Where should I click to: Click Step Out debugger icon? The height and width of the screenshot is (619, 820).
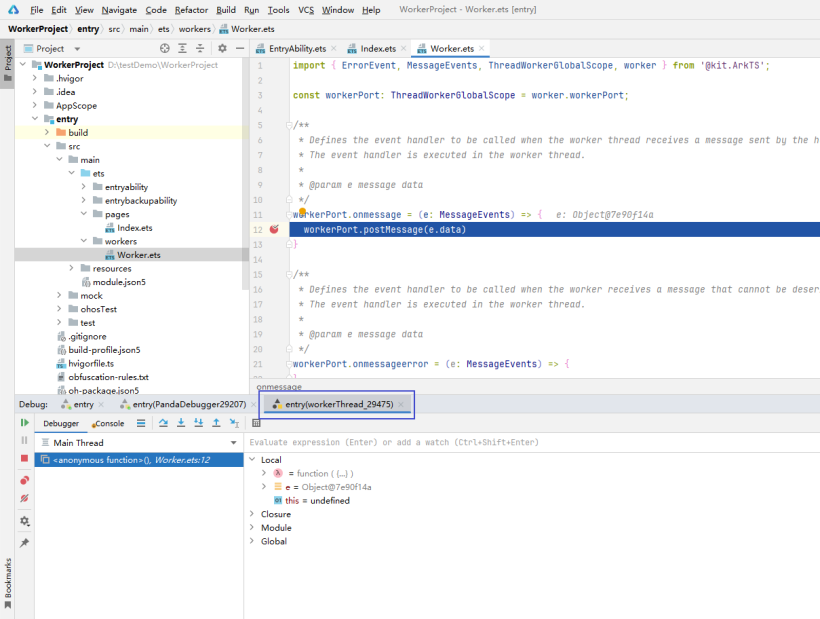(x=216, y=423)
